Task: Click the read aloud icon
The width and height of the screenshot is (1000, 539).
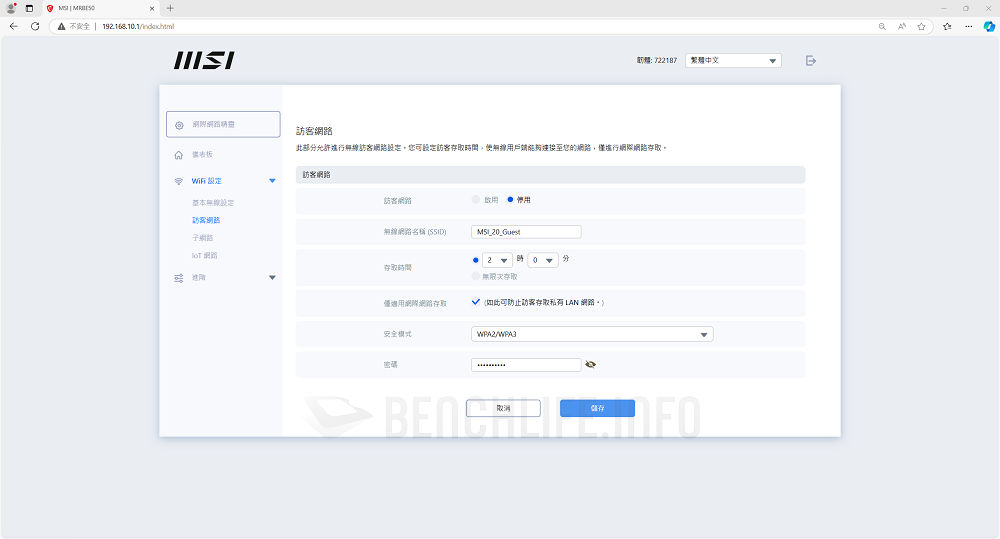Action: [x=902, y=26]
